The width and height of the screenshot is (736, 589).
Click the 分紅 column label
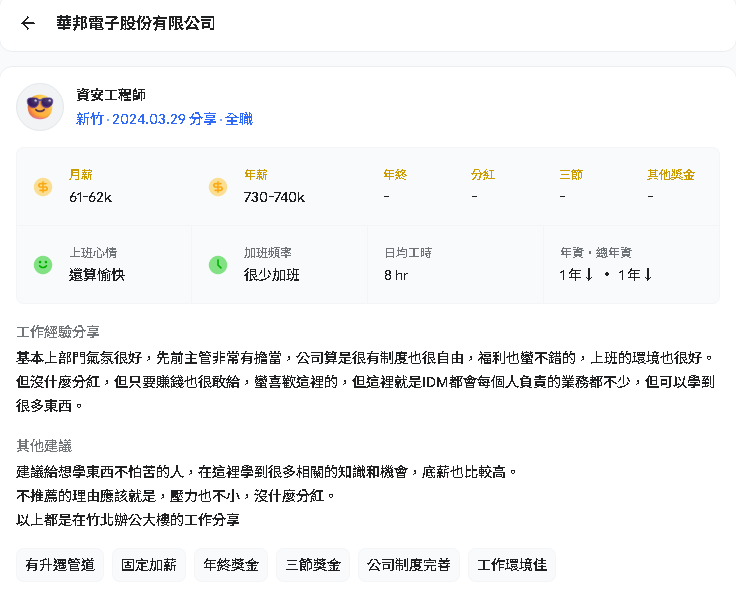point(483,175)
